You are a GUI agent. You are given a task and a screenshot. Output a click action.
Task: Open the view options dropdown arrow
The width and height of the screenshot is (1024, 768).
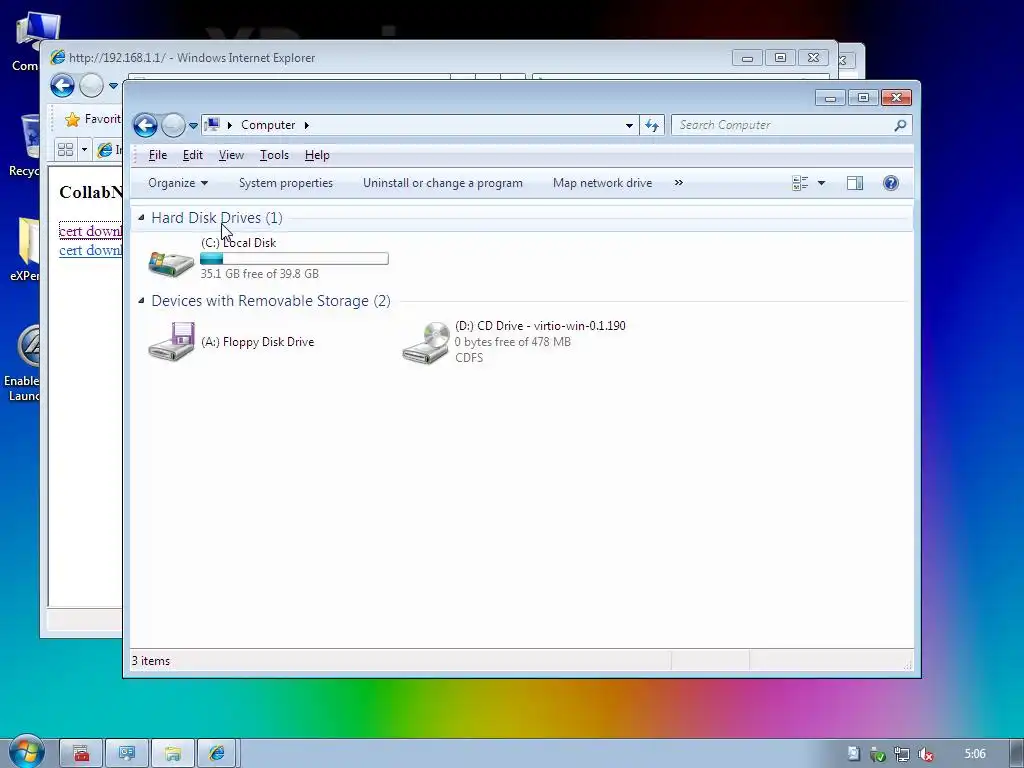point(822,183)
